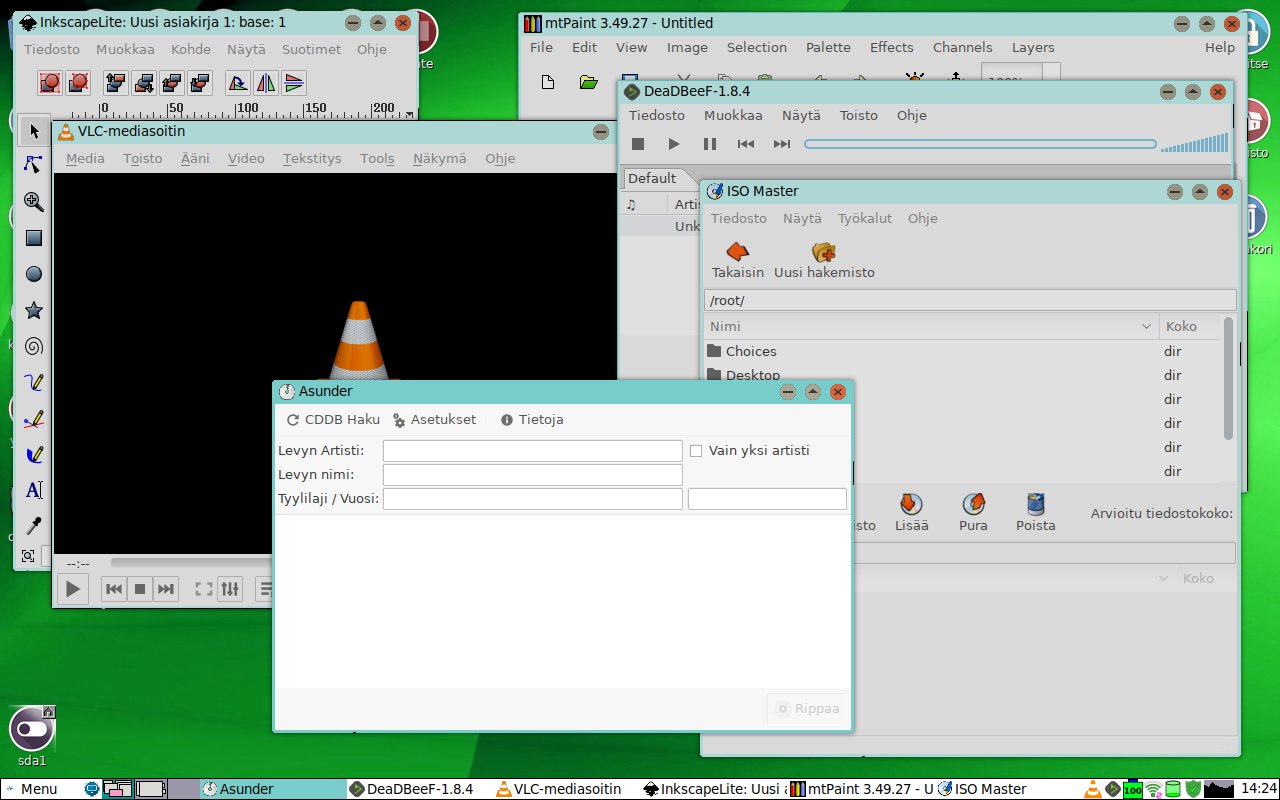Click the VLC previous track button
The height and width of the screenshot is (800, 1280).
click(x=114, y=589)
